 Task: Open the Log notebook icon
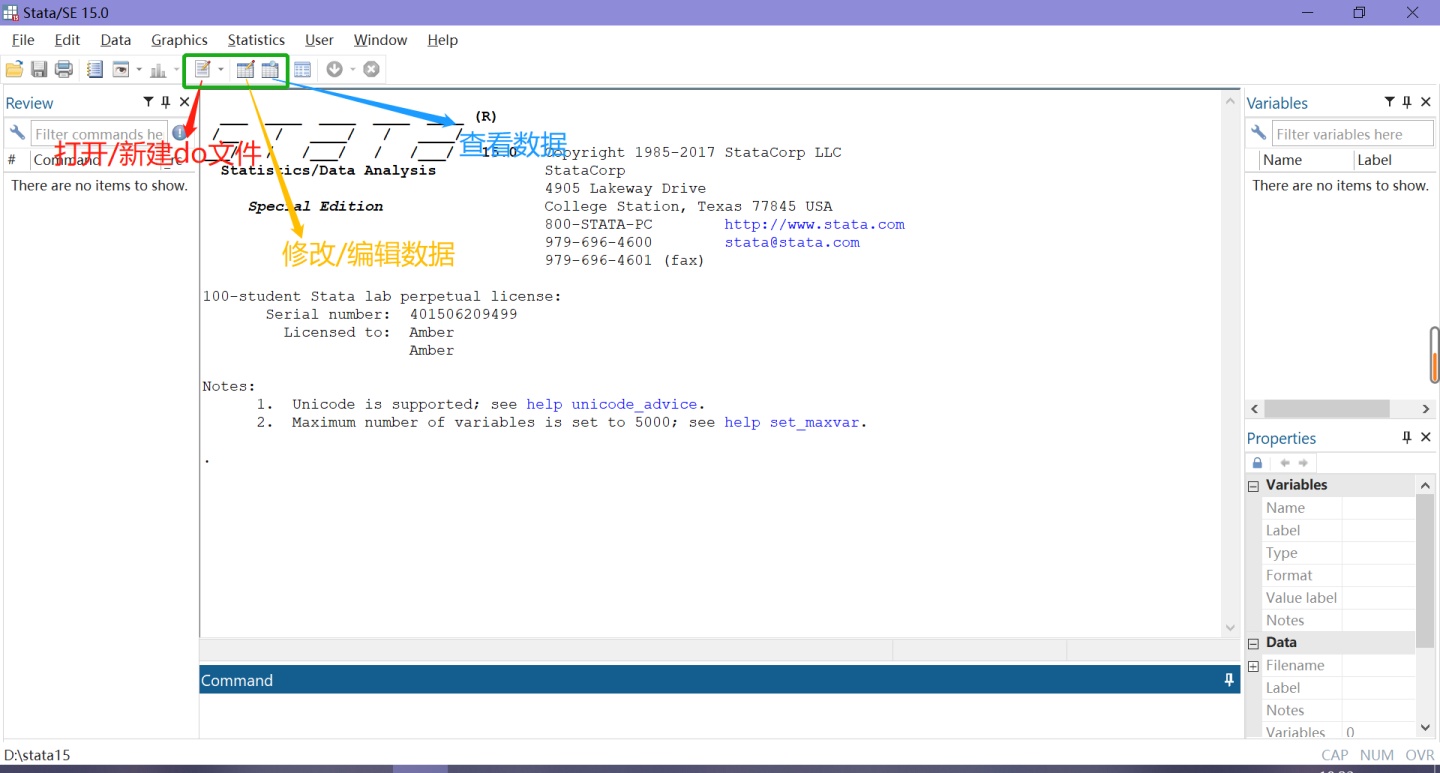(x=95, y=69)
